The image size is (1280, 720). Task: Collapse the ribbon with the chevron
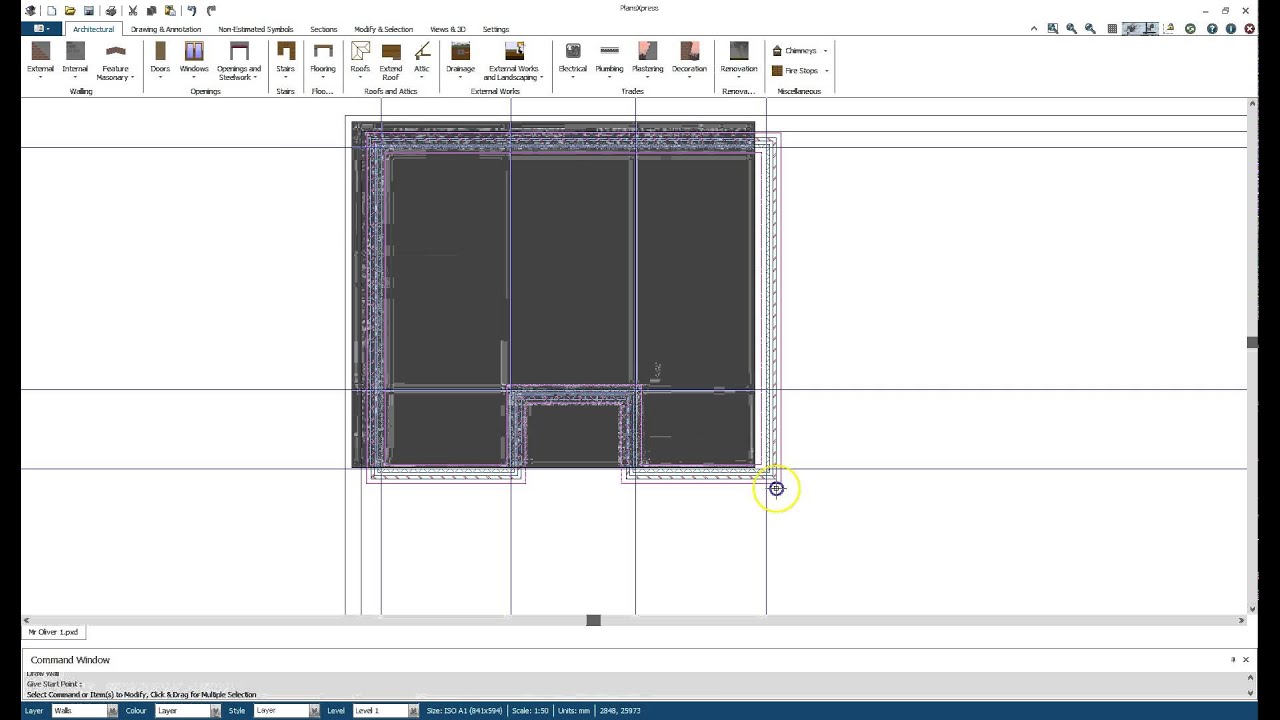pos(1034,29)
